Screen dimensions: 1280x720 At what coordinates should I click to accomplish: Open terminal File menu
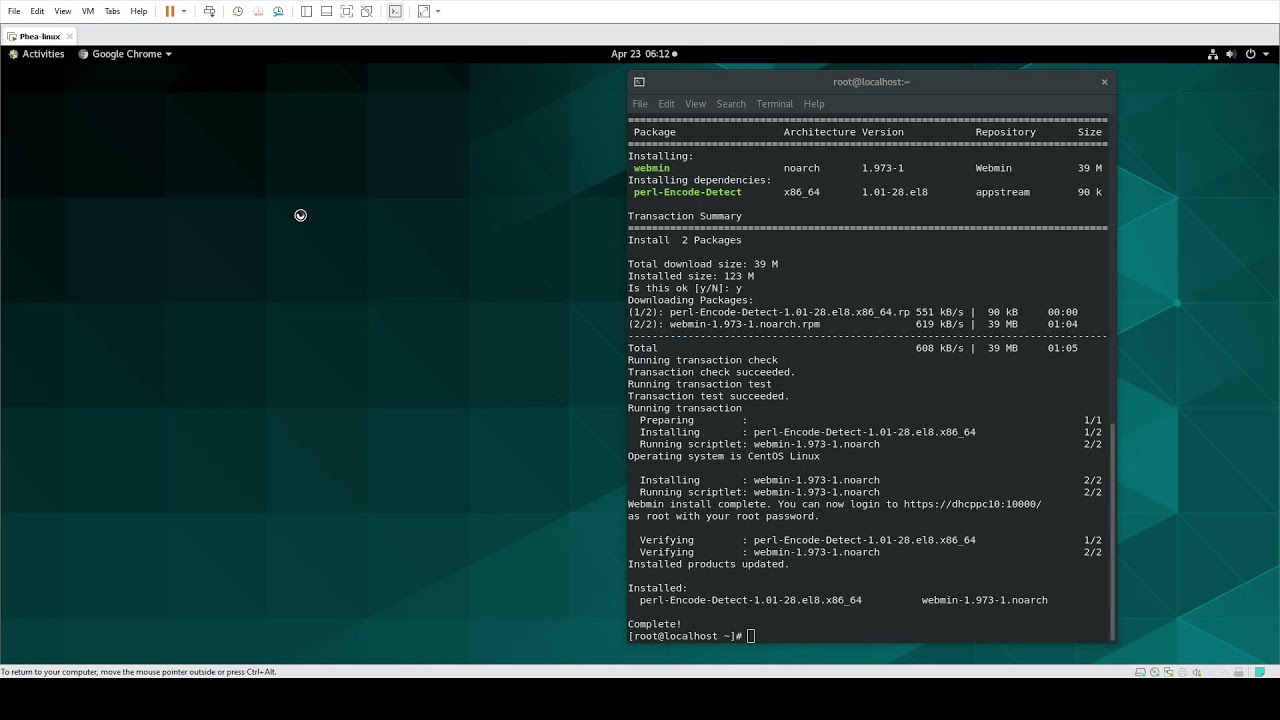pyautogui.click(x=640, y=104)
